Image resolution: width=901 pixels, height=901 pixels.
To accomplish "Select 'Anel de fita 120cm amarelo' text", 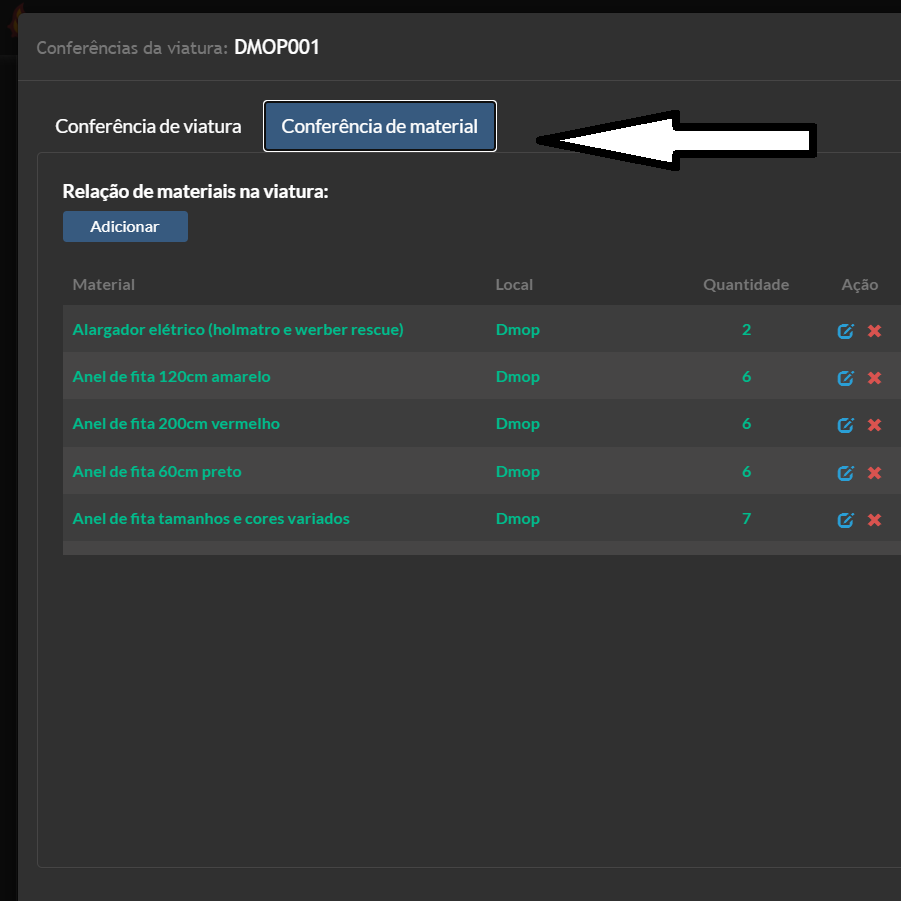I will [171, 376].
